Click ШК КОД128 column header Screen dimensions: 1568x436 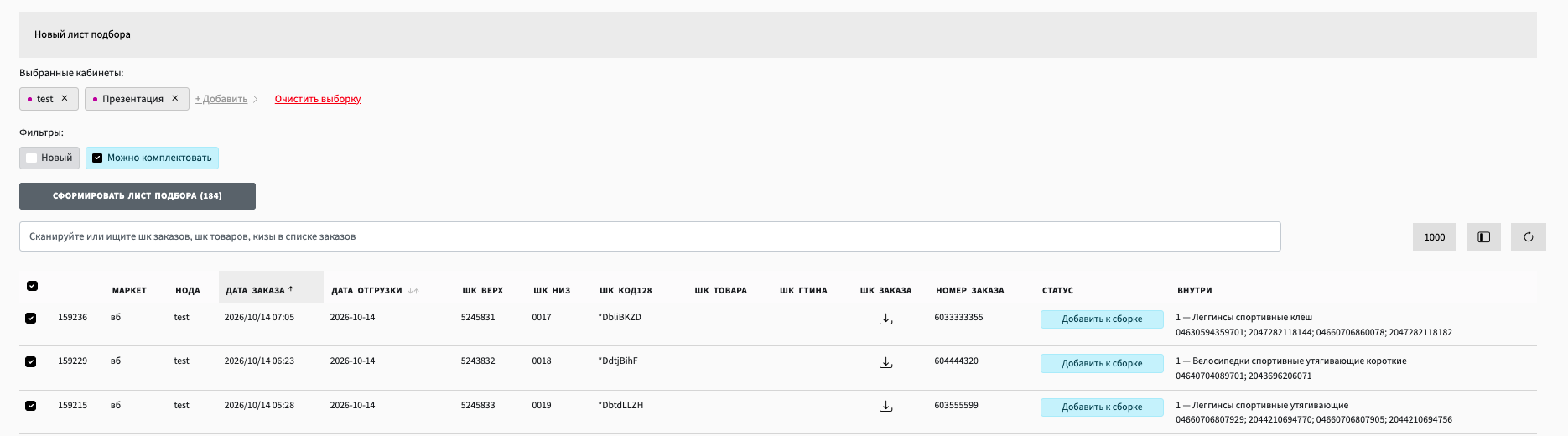click(x=626, y=291)
